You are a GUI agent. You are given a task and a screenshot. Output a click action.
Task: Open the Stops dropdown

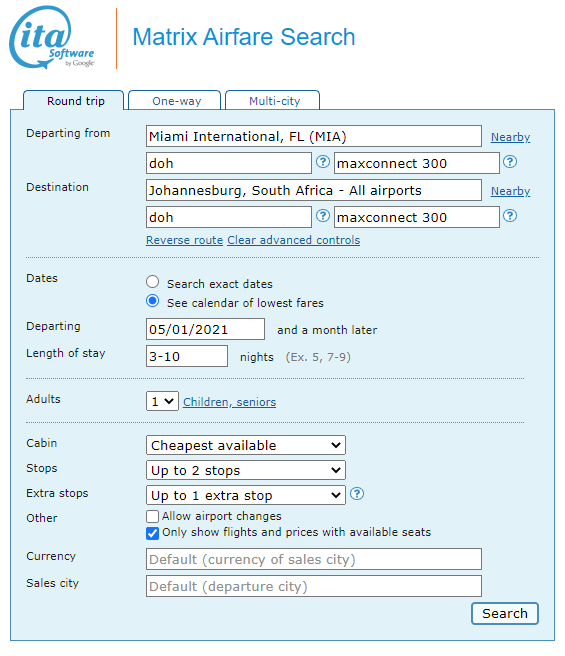click(x=246, y=470)
